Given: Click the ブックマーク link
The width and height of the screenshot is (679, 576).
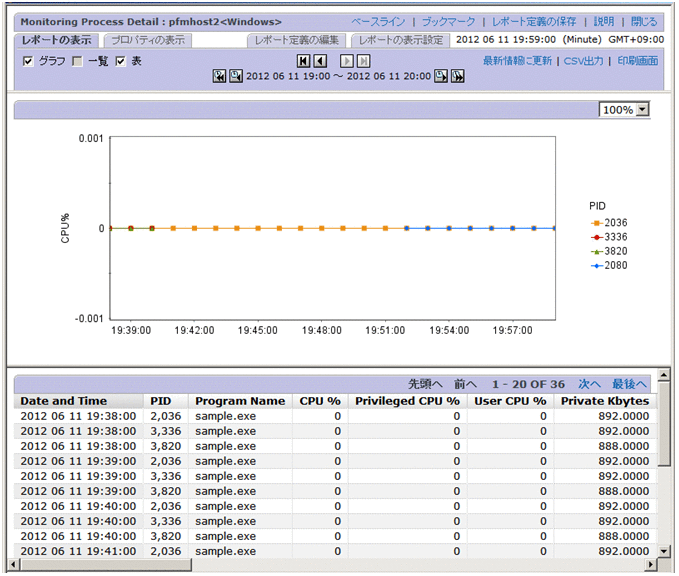Looking at the screenshot, I should tap(448, 21).
